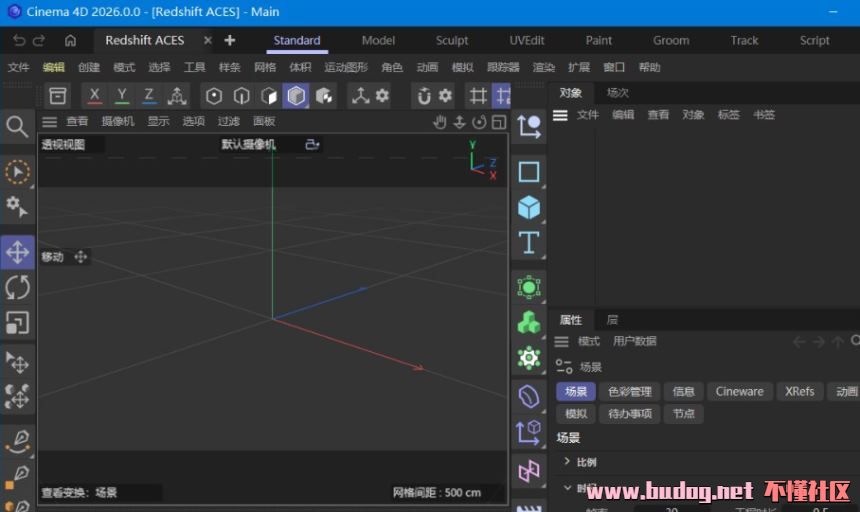
Task: Click the viewport axis orientation gizmo
Action: point(481,161)
